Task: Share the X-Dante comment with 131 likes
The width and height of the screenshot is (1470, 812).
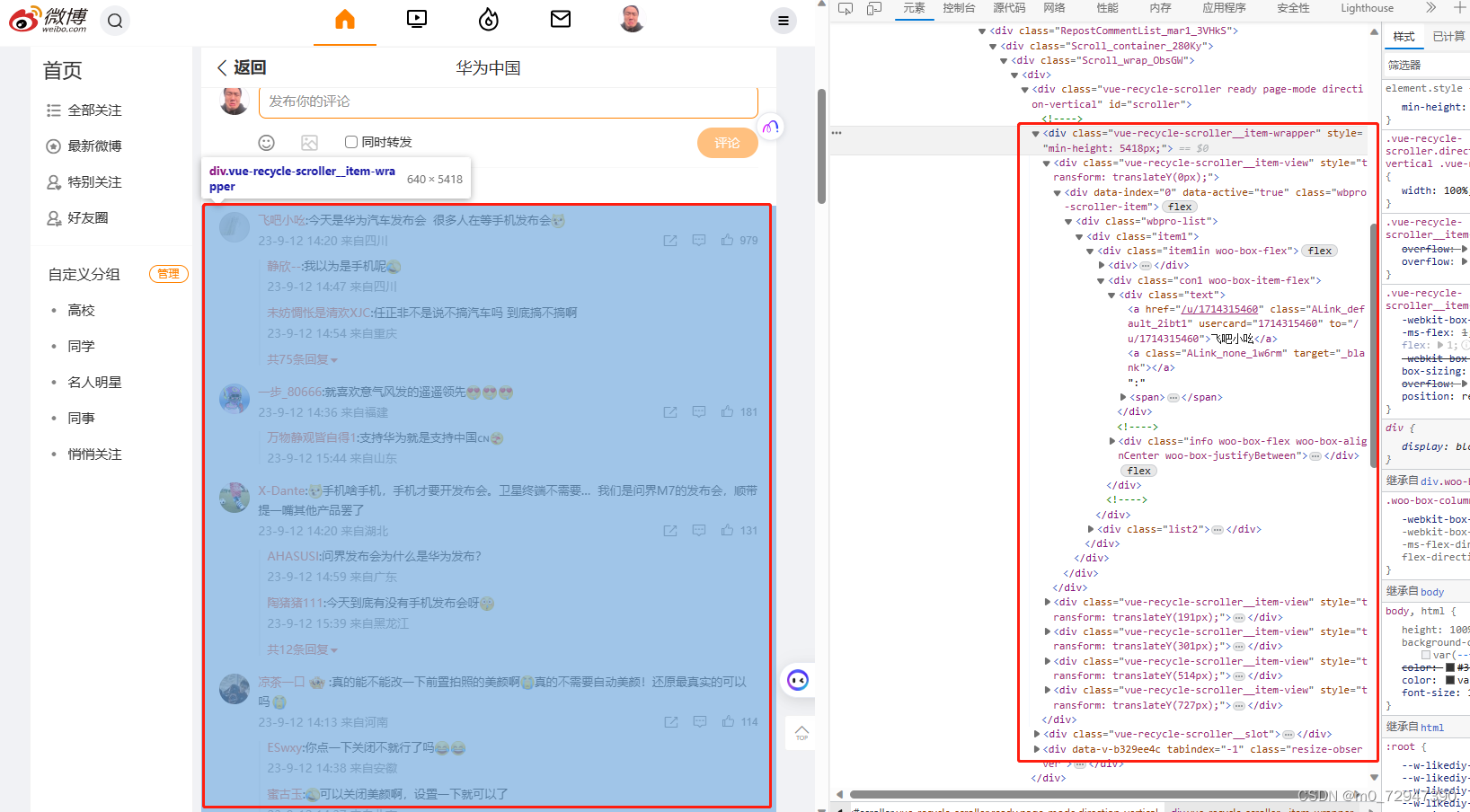Action: (670, 531)
